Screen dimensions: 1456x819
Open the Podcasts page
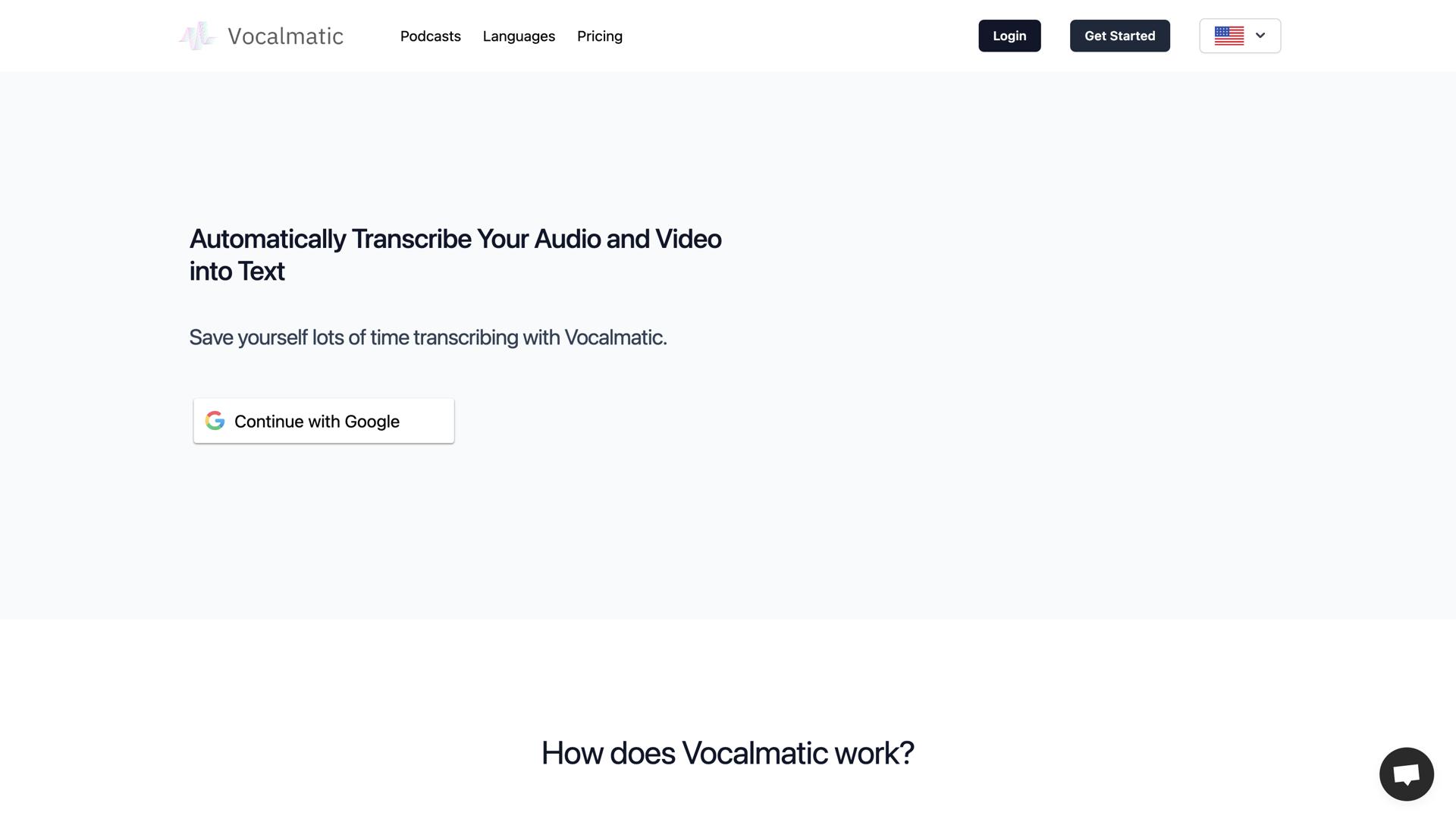(430, 36)
